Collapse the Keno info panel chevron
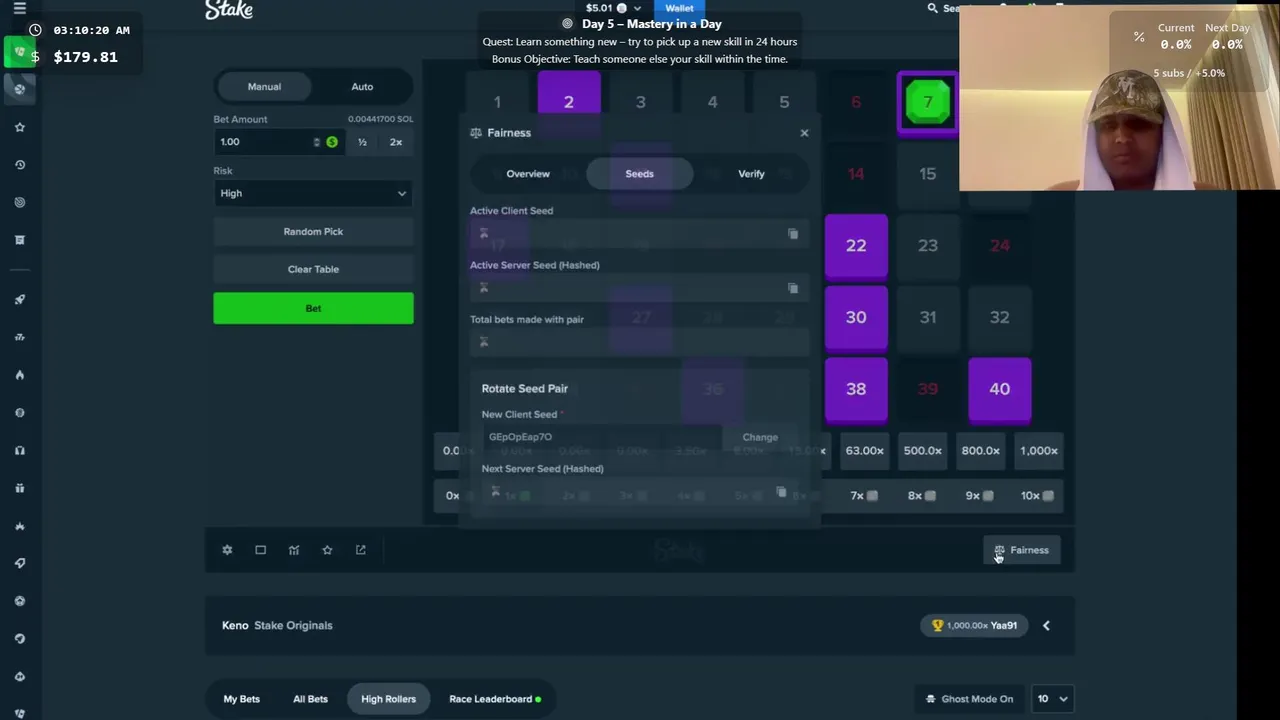This screenshot has width=1280, height=720. [x=1046, y=626]
